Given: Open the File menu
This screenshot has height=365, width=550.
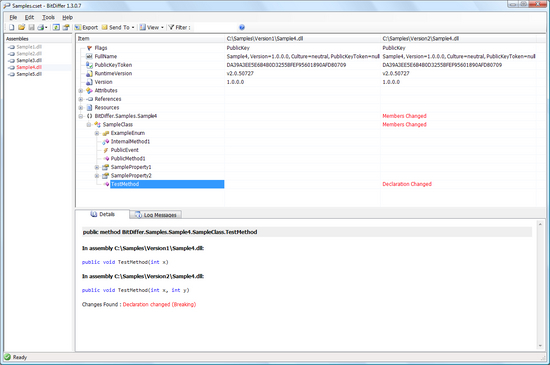Looking at the screenshot, I should coord(13,17).
